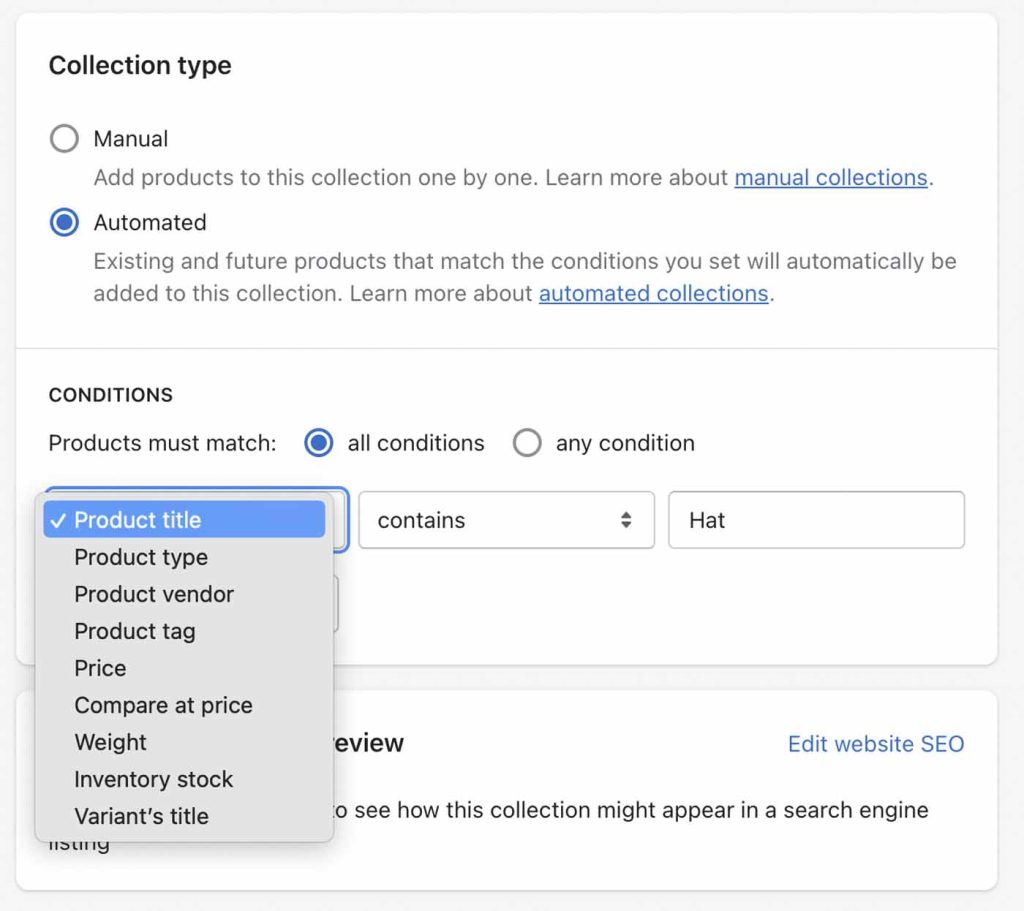Choose 'all conditions' match option
The width and height of the screenshot is (1024, 911).
point(318,443)
